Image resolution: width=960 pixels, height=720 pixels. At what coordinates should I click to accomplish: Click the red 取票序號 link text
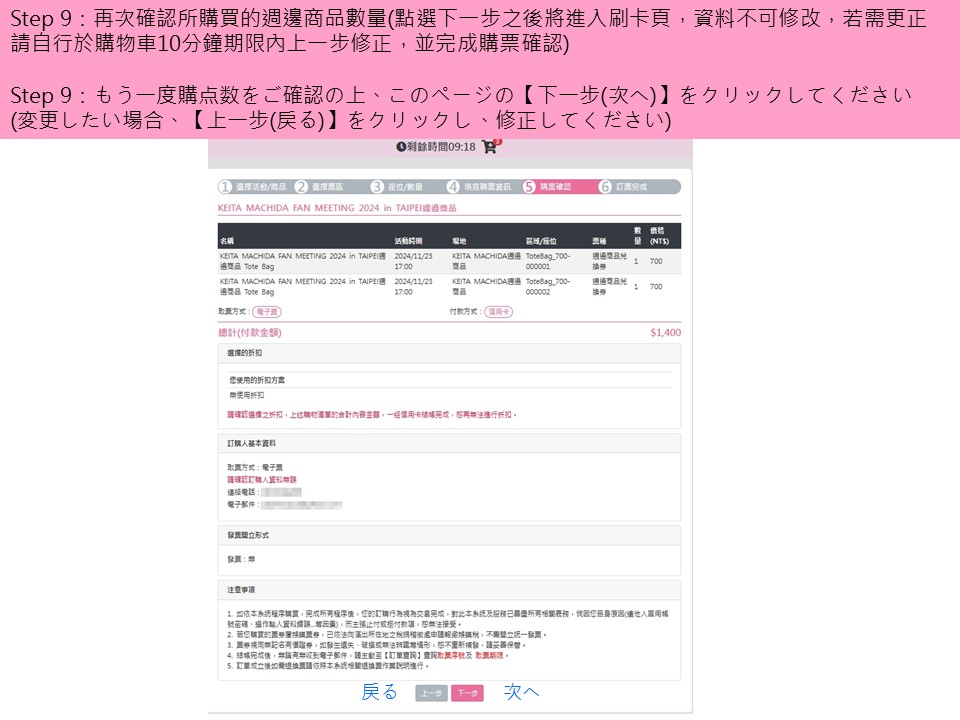point(449,654)
